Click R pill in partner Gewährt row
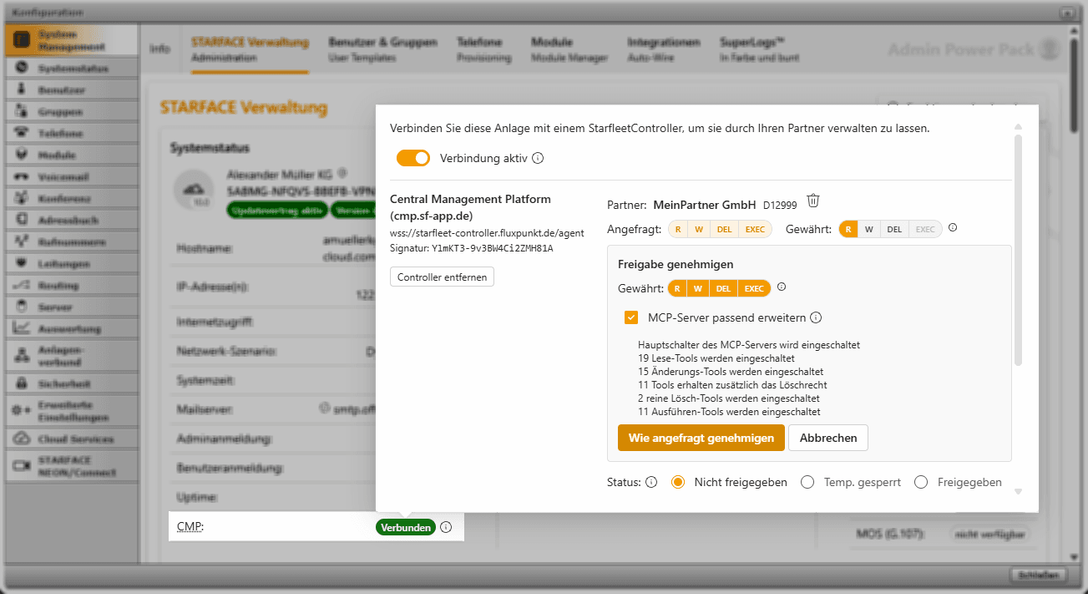The height and width of the screenshot is (594, 1088). [848, 229]
